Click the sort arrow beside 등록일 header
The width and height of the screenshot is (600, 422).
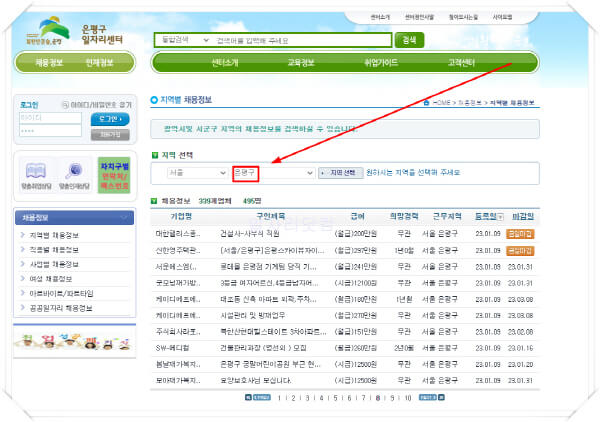click(x=500, y=217)
